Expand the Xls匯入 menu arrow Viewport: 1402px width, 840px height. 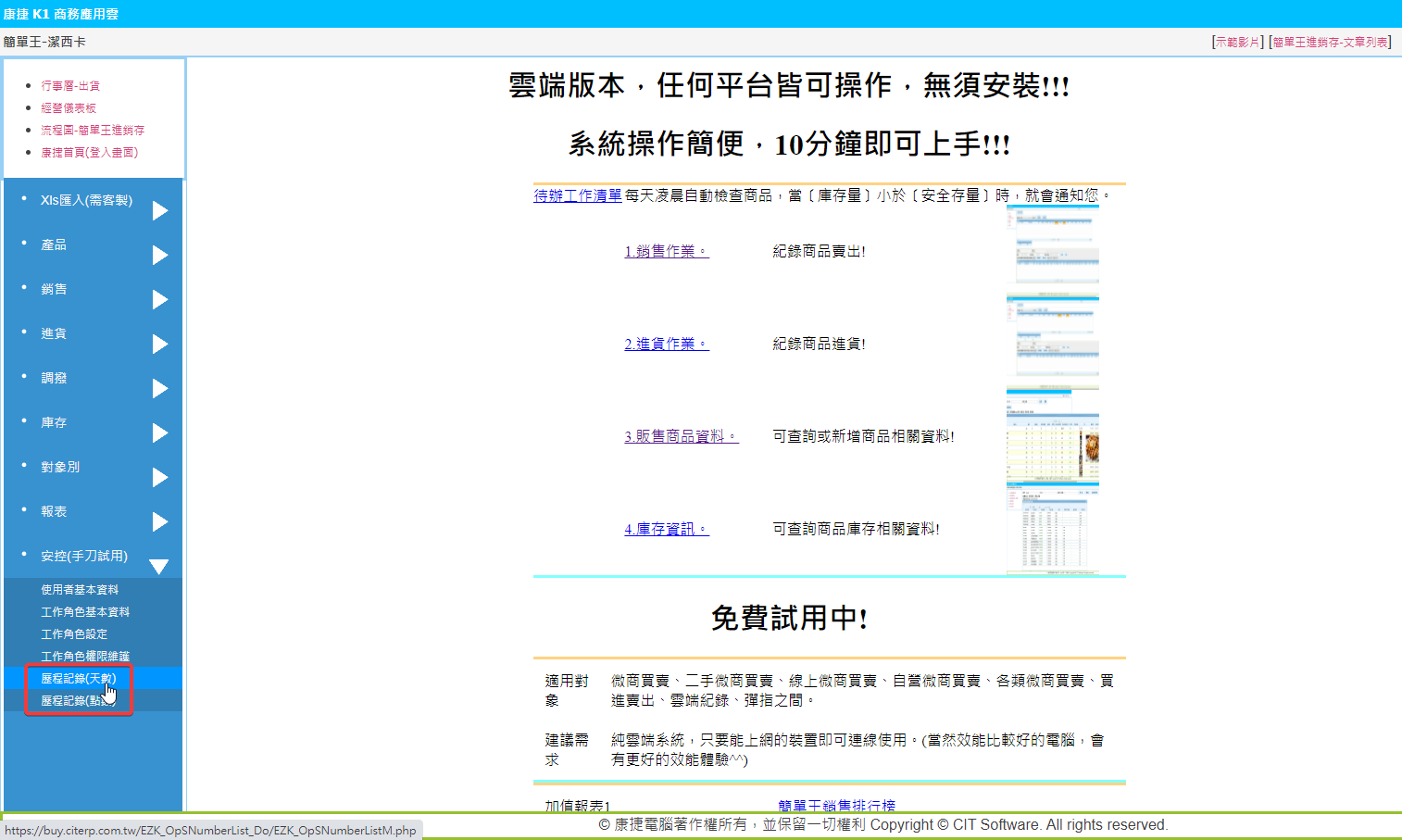[x=160, y=210]
